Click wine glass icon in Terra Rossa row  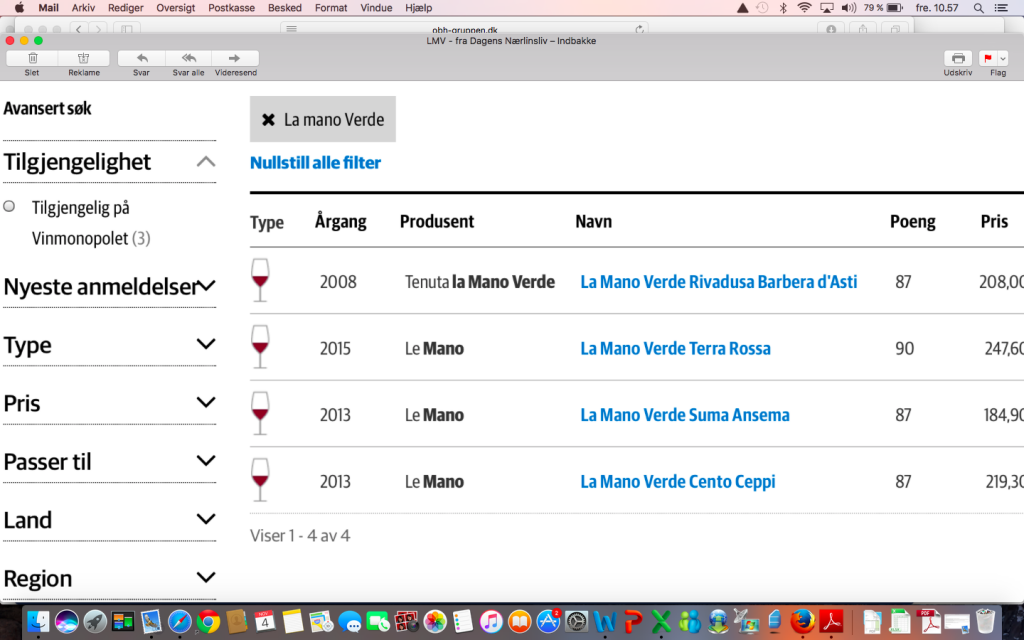(260, 347)
